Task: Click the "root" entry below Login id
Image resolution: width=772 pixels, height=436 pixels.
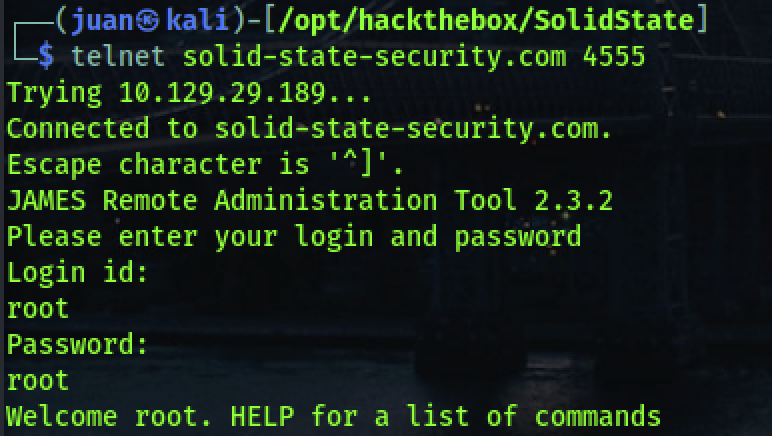Action: (x=38, y=308)
